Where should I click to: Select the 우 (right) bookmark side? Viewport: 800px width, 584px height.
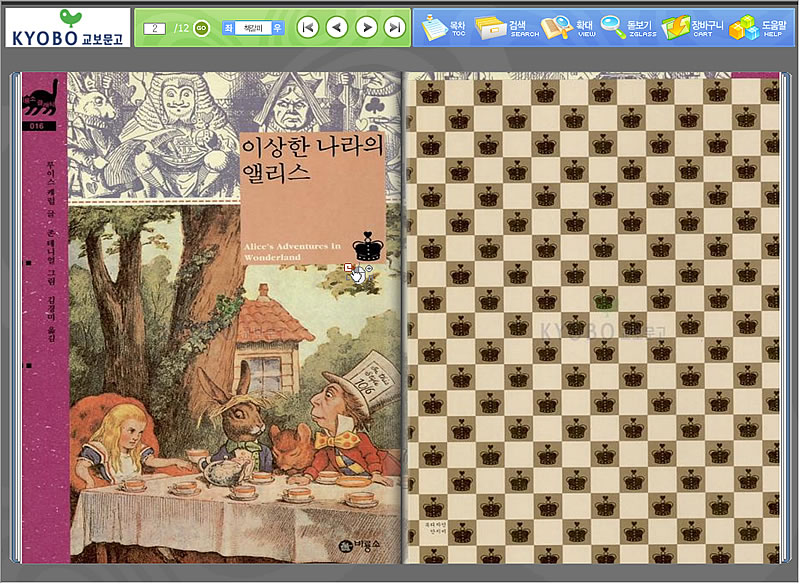coord(277,28)
